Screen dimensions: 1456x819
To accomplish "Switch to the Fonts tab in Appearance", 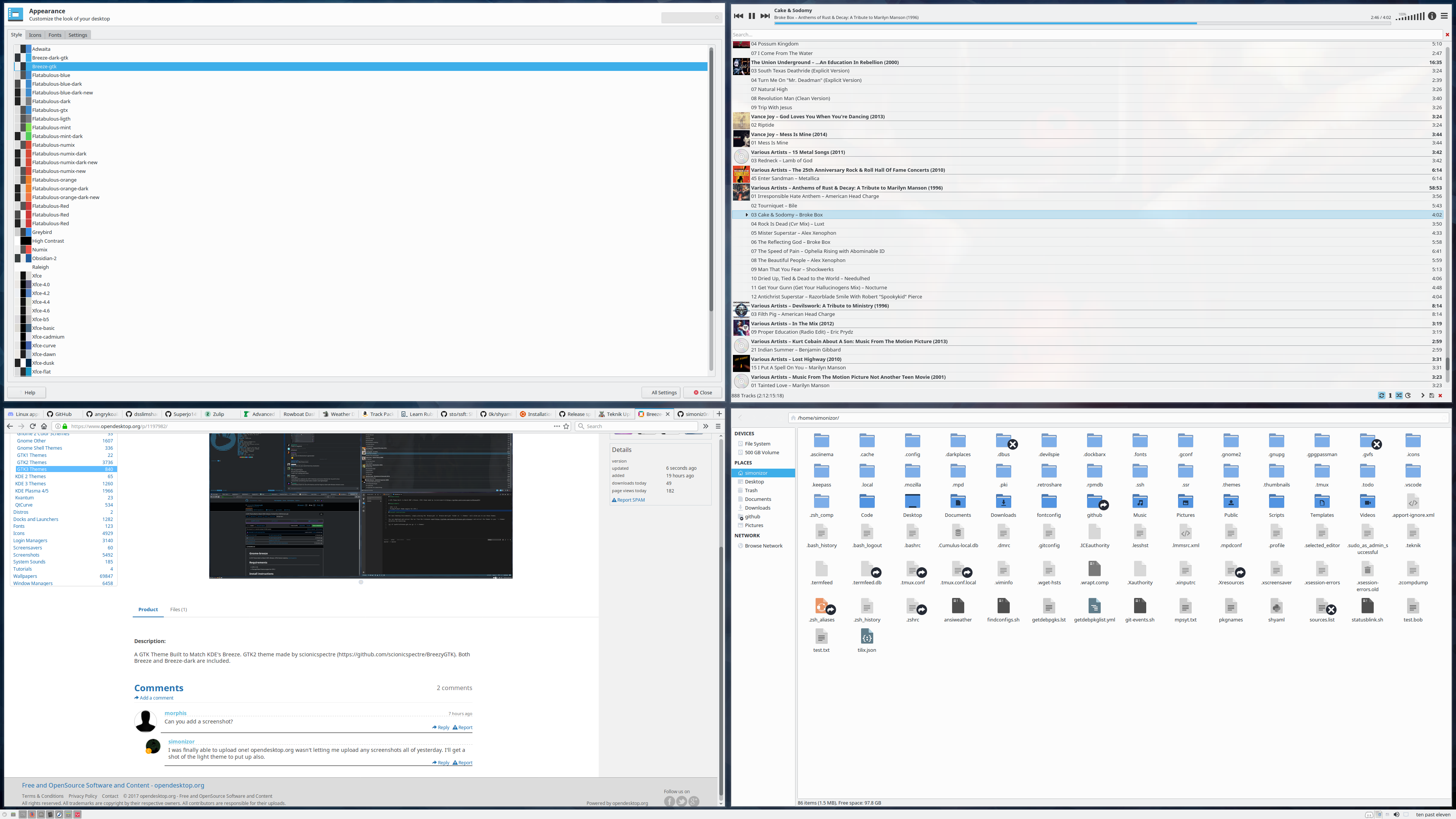I will point(54,35).
